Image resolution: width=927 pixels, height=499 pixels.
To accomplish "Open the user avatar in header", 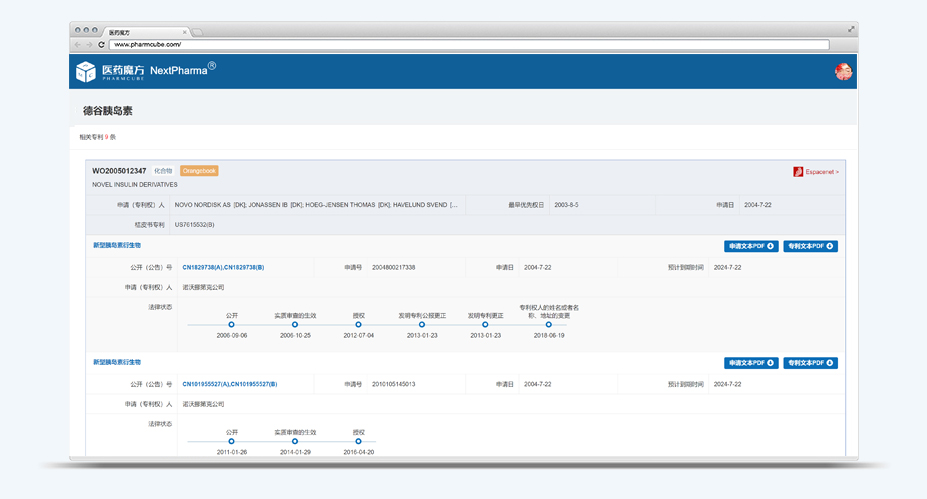I will click(x=843, y=72).
